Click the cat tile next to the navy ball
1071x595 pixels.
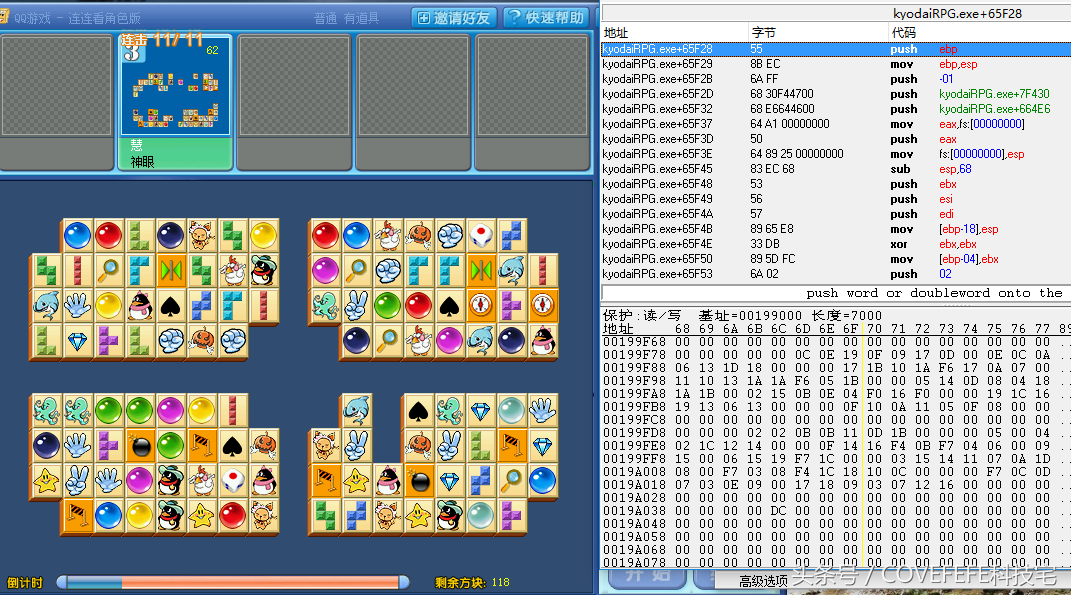[x=202, y=236]
